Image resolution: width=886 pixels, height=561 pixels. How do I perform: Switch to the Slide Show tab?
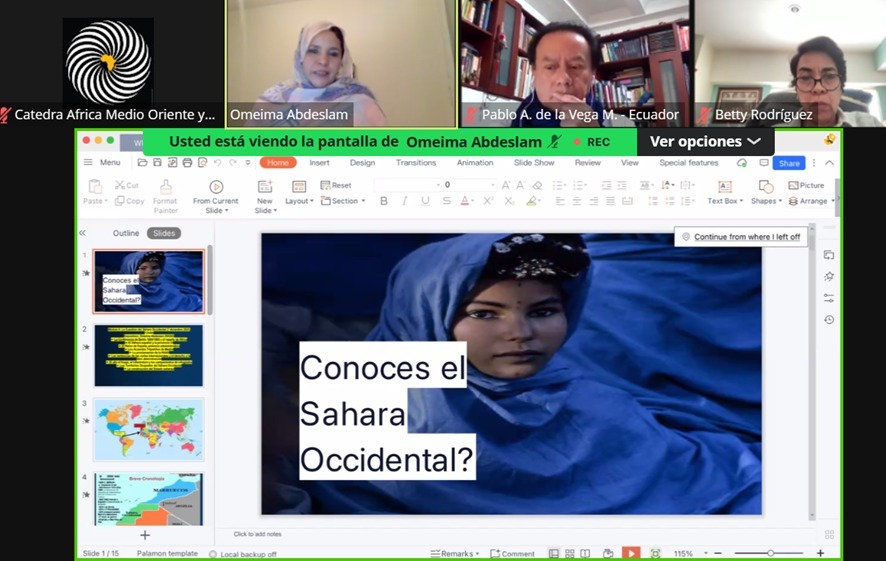pos(534,163)
